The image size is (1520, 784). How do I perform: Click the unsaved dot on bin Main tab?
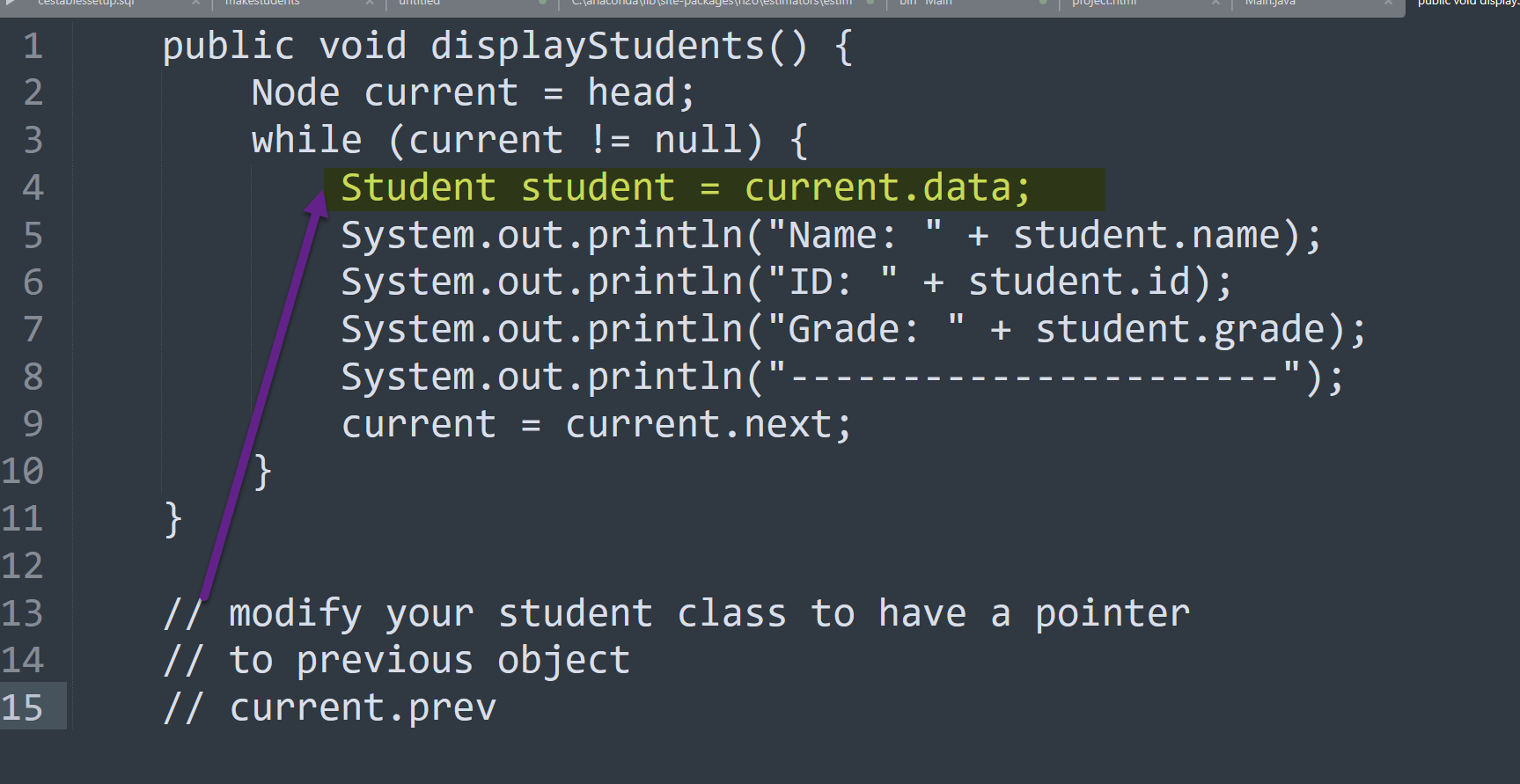tap(1043, 3)
